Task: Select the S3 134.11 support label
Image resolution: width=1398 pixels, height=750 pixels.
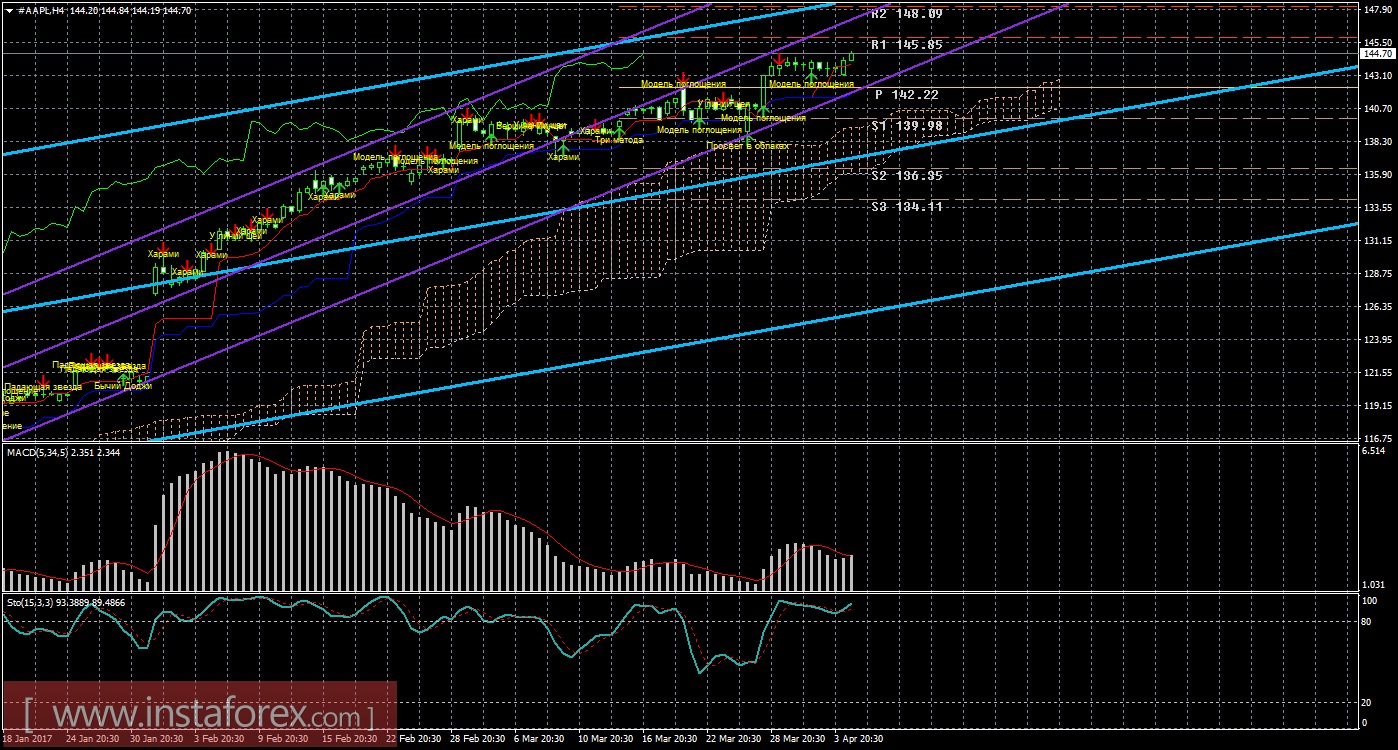Action: click(907, 206)
